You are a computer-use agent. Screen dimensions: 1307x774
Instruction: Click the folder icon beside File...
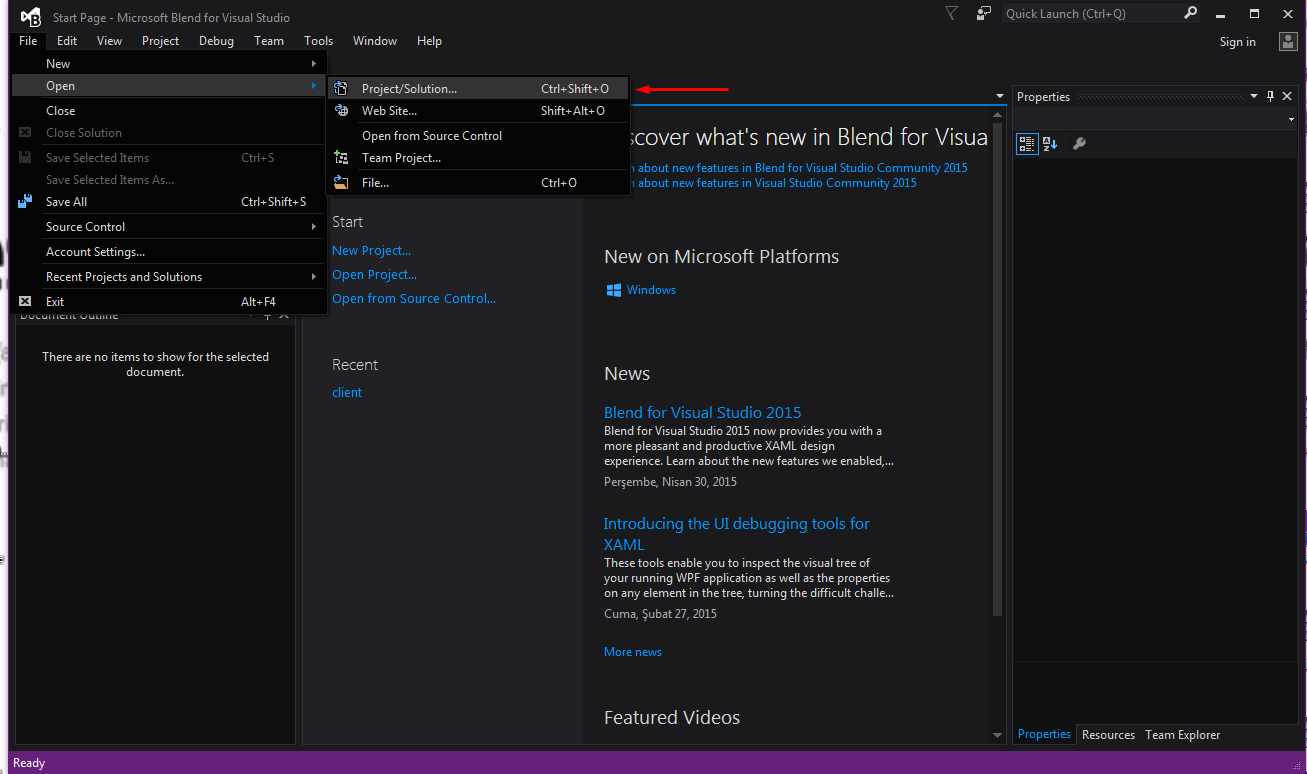(342, 183)
